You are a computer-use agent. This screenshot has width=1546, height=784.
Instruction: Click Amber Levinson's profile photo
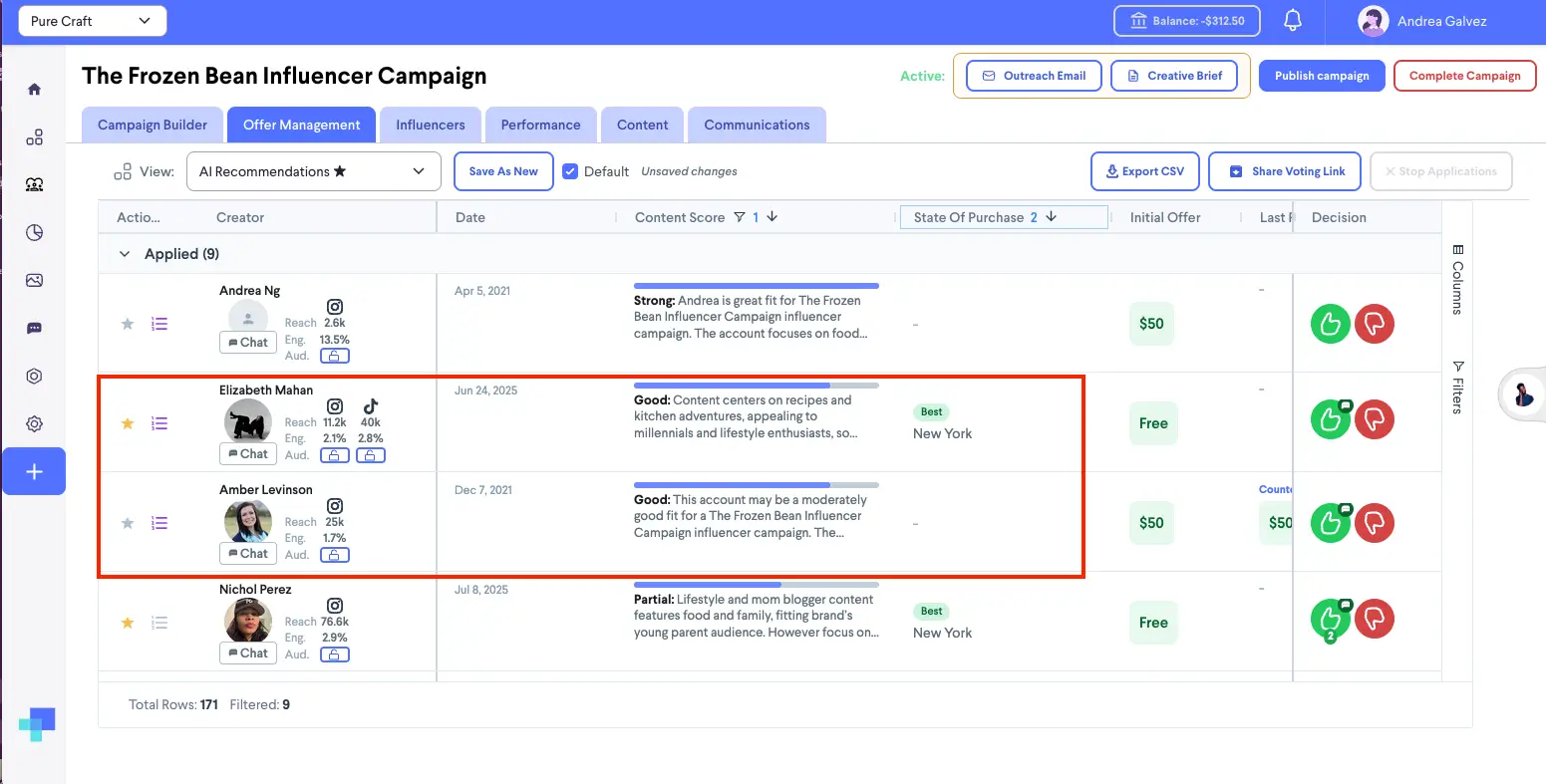[x=248, y=521]
